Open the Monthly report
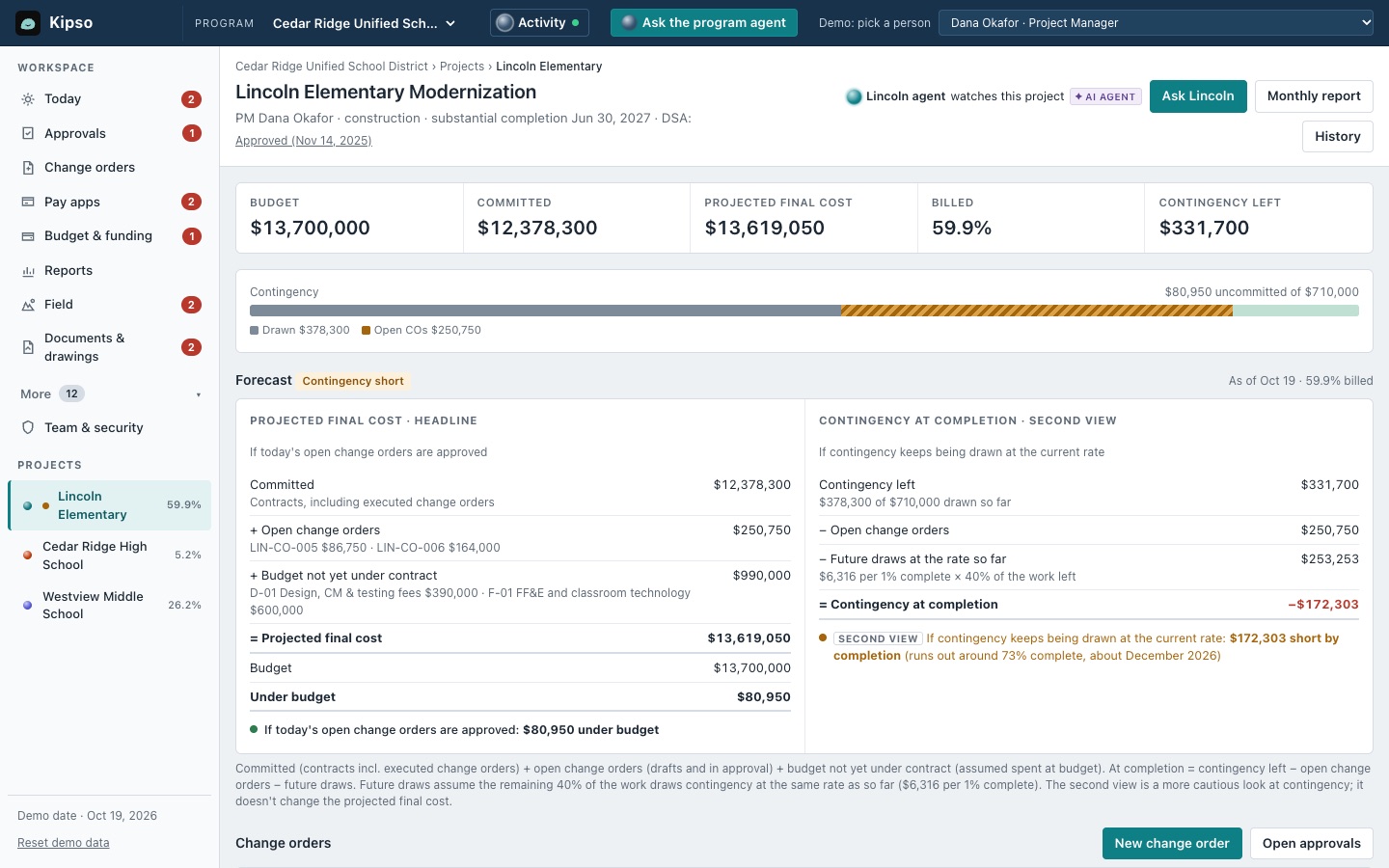 click(1314, 96)
